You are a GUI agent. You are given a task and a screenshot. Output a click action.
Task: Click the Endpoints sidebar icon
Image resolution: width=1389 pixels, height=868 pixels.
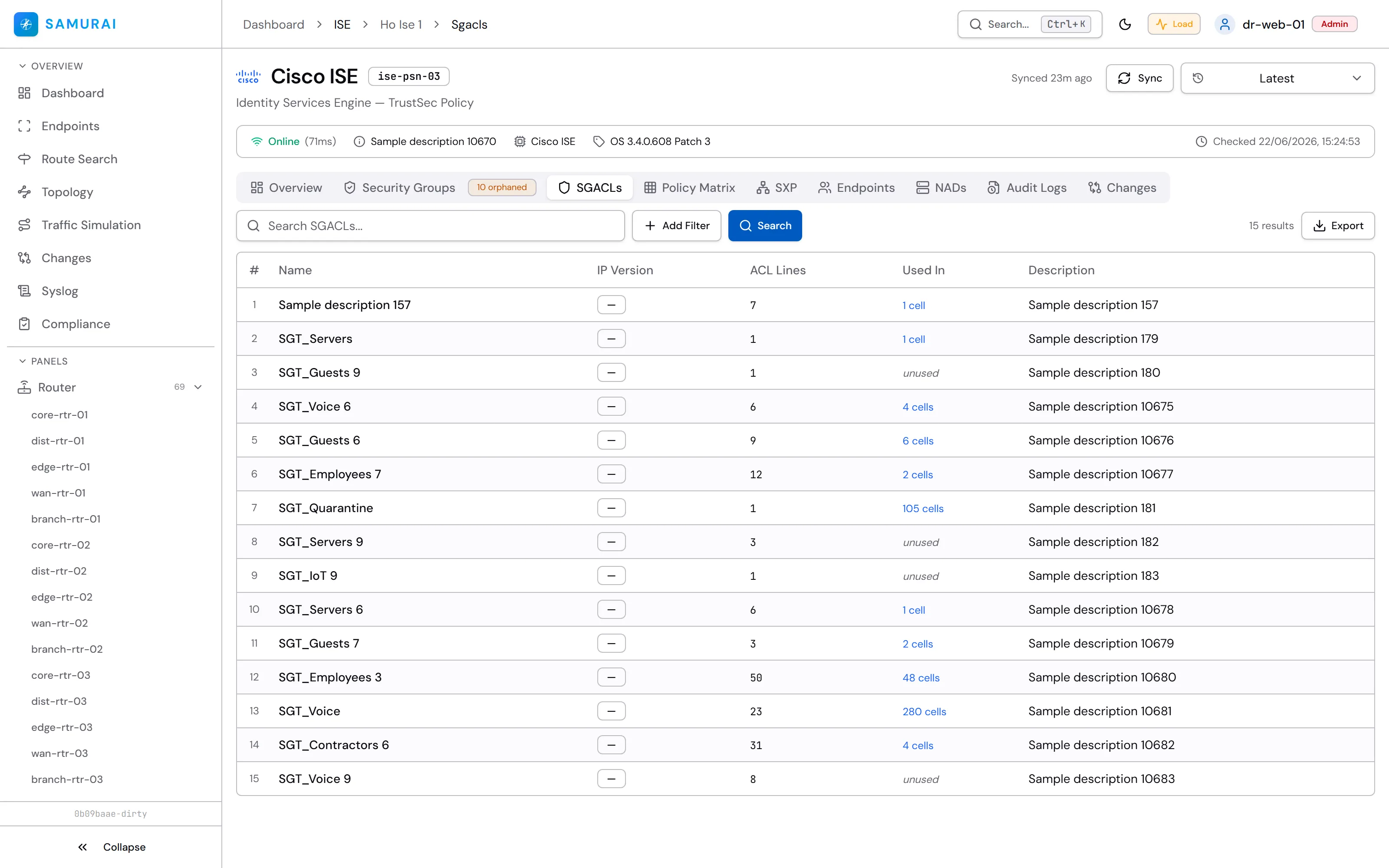coord(24,126)
